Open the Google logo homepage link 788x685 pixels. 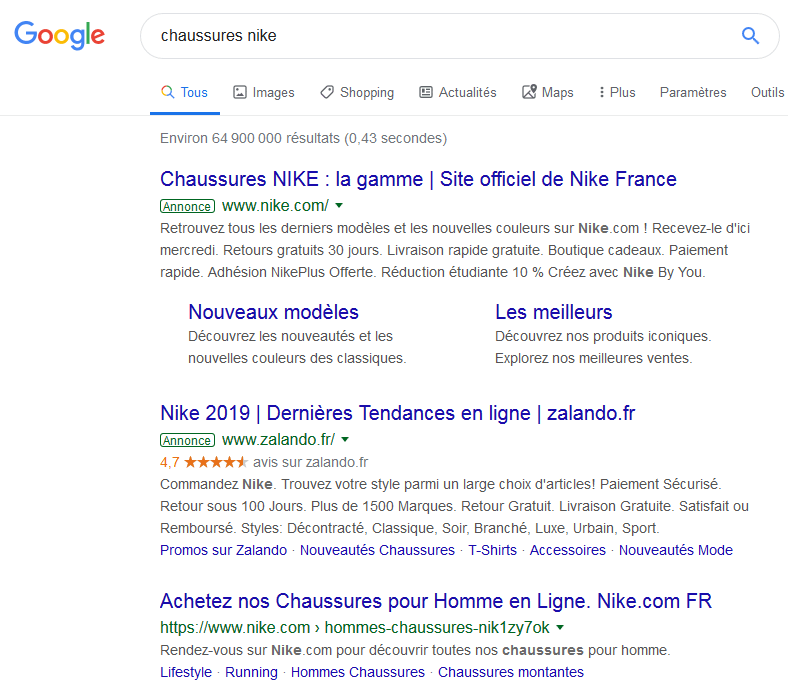59,35
